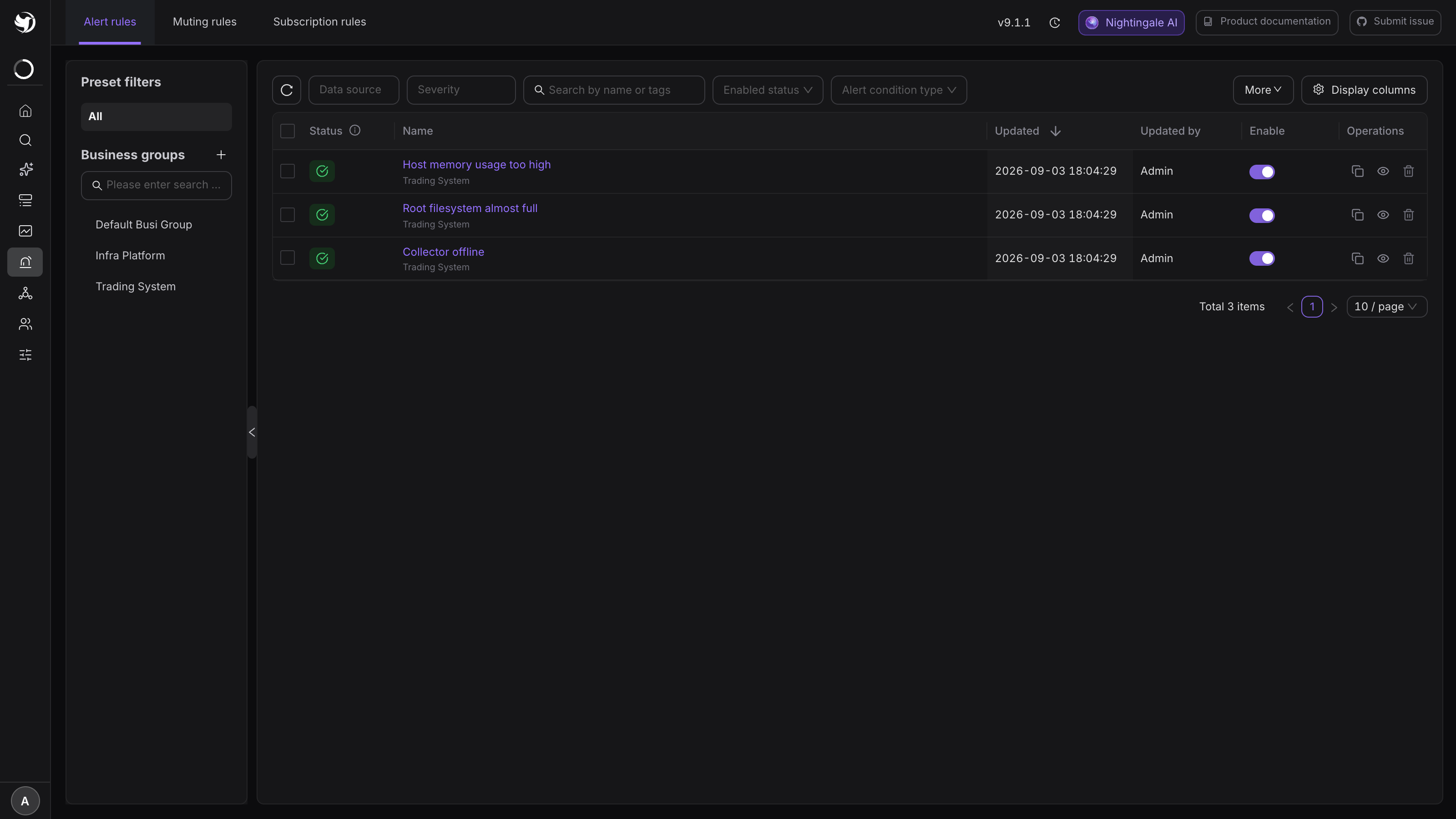Open the sliders settings icon in sidebar
Image resolution: width=1456 pixels, height=819 pixels.
point(25,355)
